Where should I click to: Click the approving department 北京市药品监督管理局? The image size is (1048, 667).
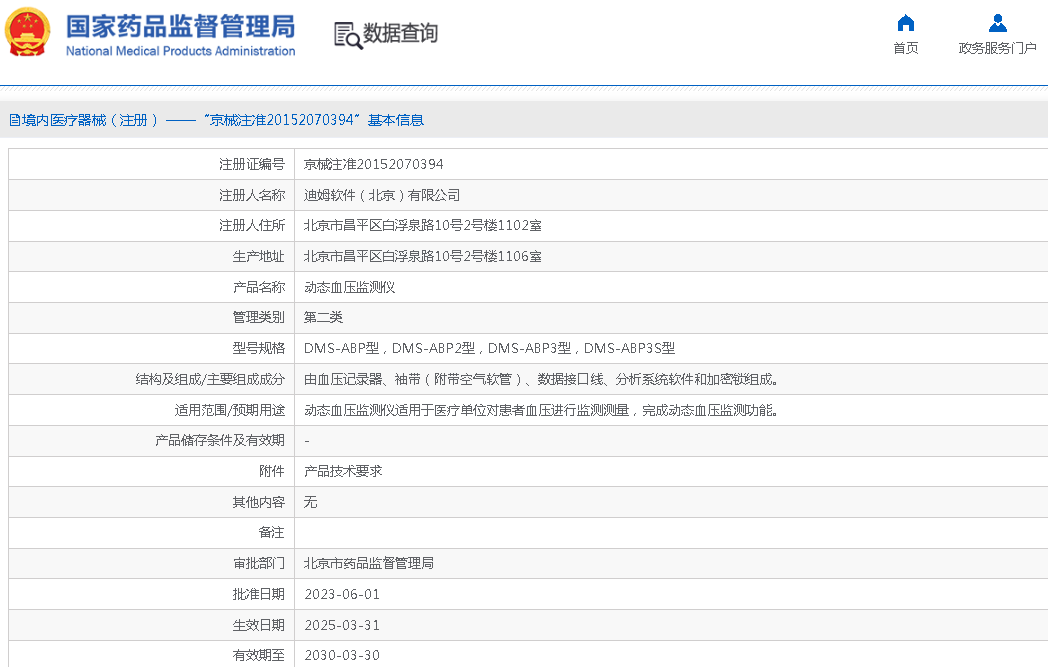[x=368, y=563]
